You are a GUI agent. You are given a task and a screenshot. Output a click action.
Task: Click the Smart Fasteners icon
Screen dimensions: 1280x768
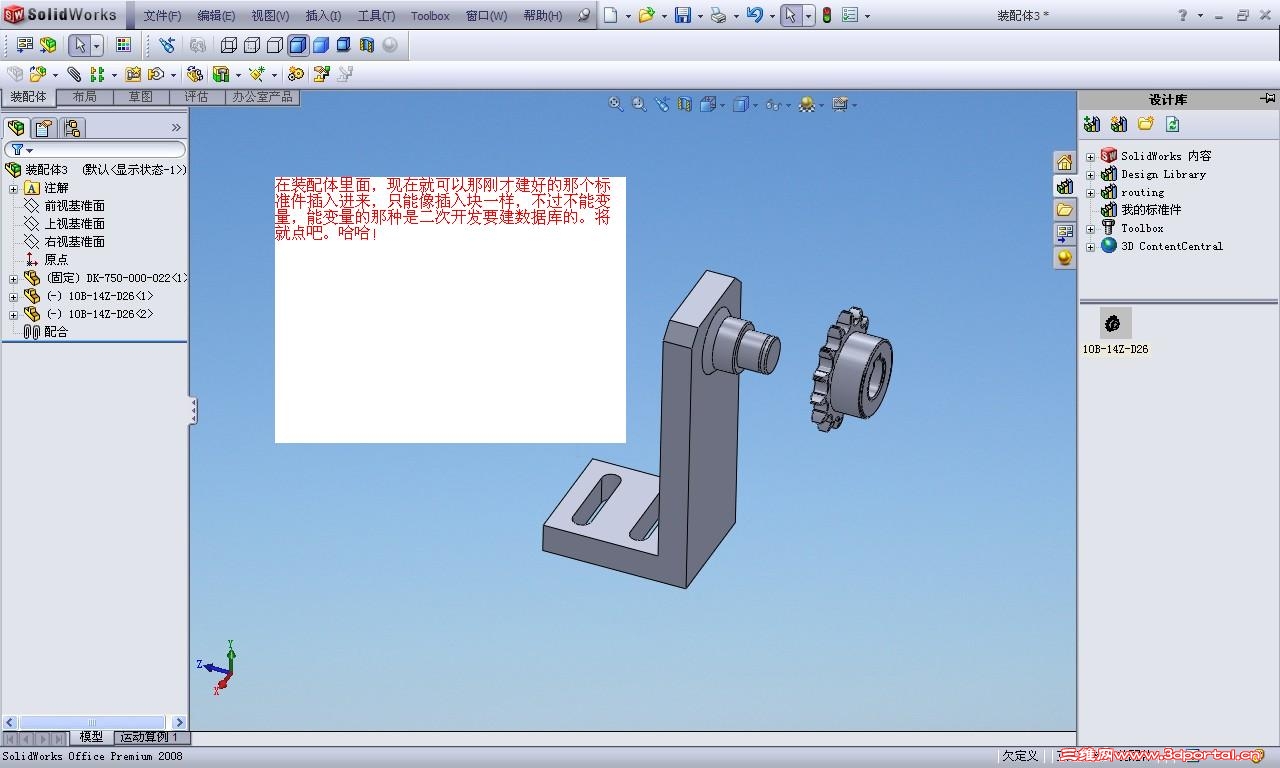pos(133,74)
